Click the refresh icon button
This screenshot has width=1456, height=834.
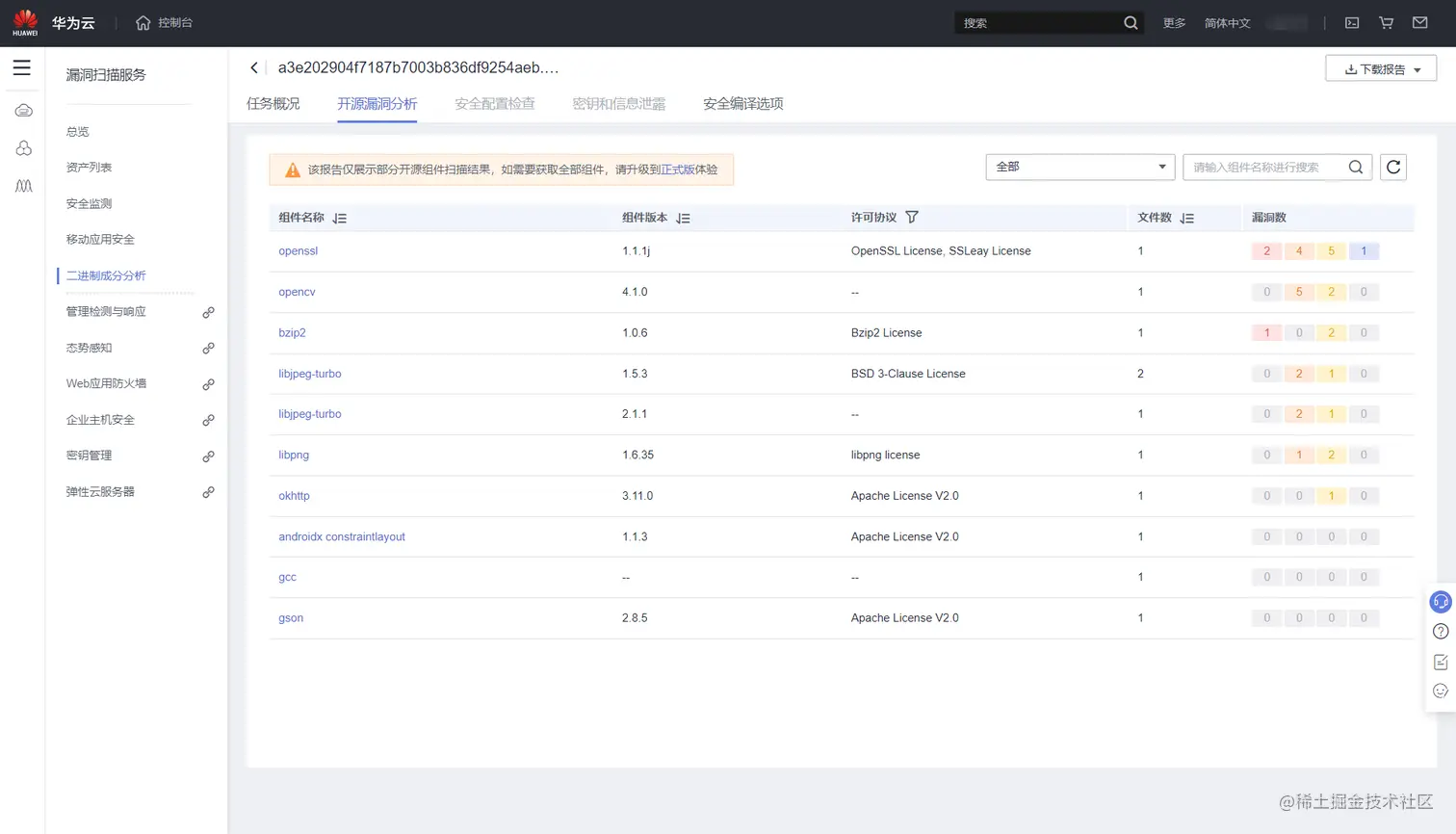point(1392,167)
